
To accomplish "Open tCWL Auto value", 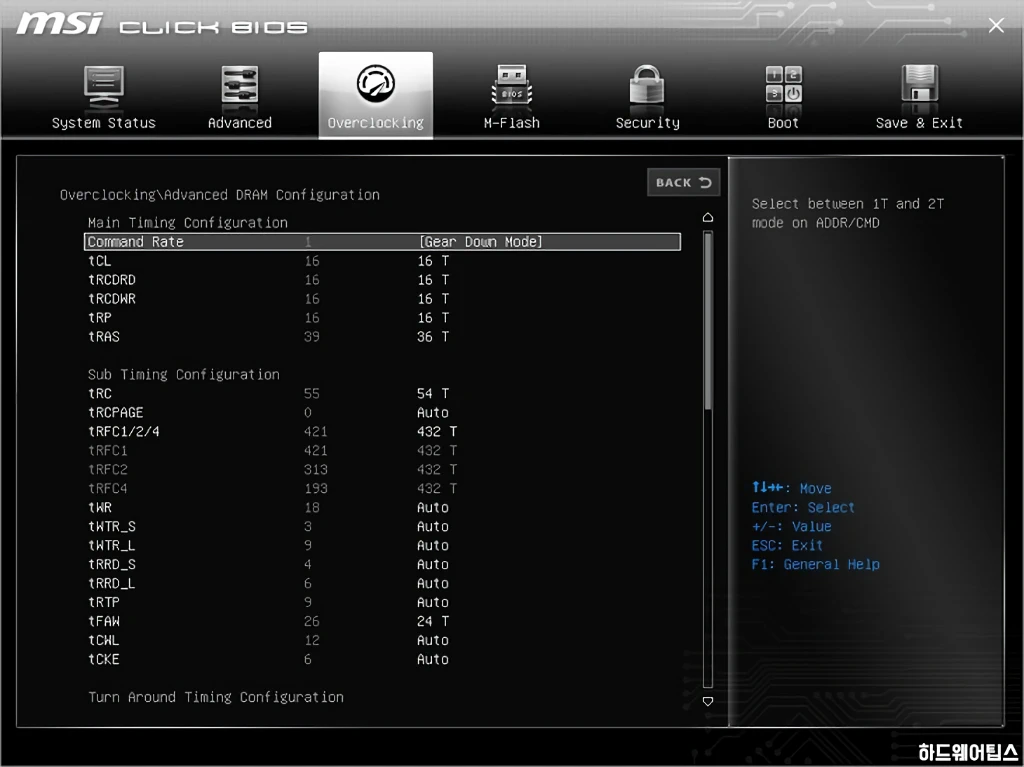I will 432,640.
